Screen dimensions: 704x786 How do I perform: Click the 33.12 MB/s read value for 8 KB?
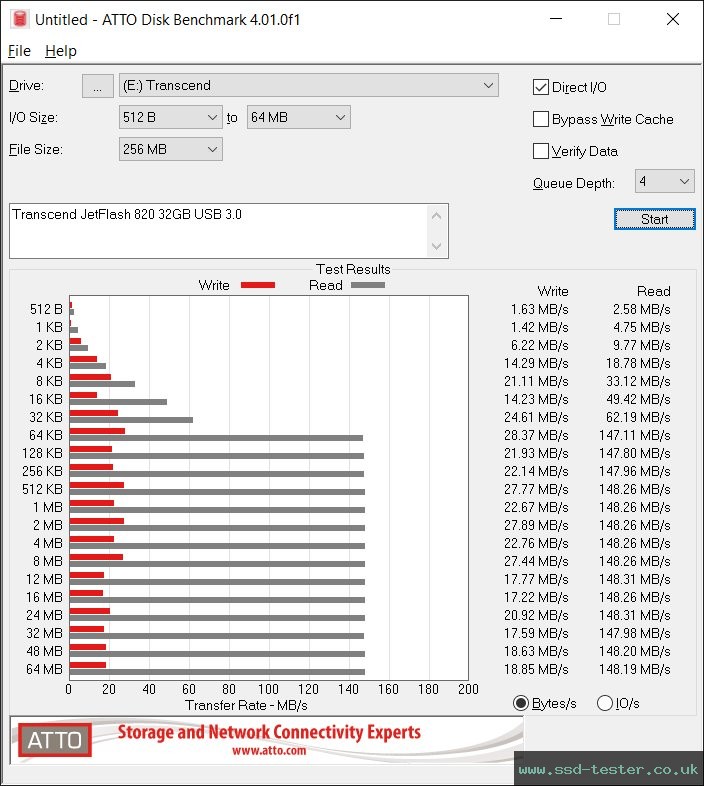638,381
